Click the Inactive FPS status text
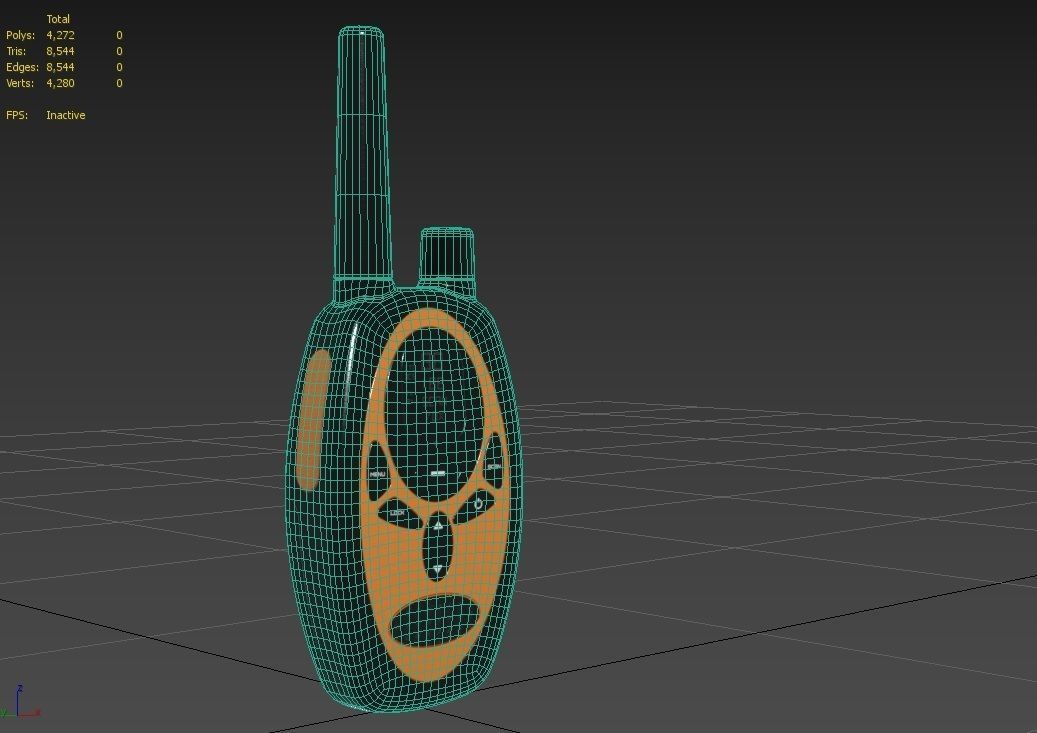Screen dimensions: 1037x733 point(65,115)
